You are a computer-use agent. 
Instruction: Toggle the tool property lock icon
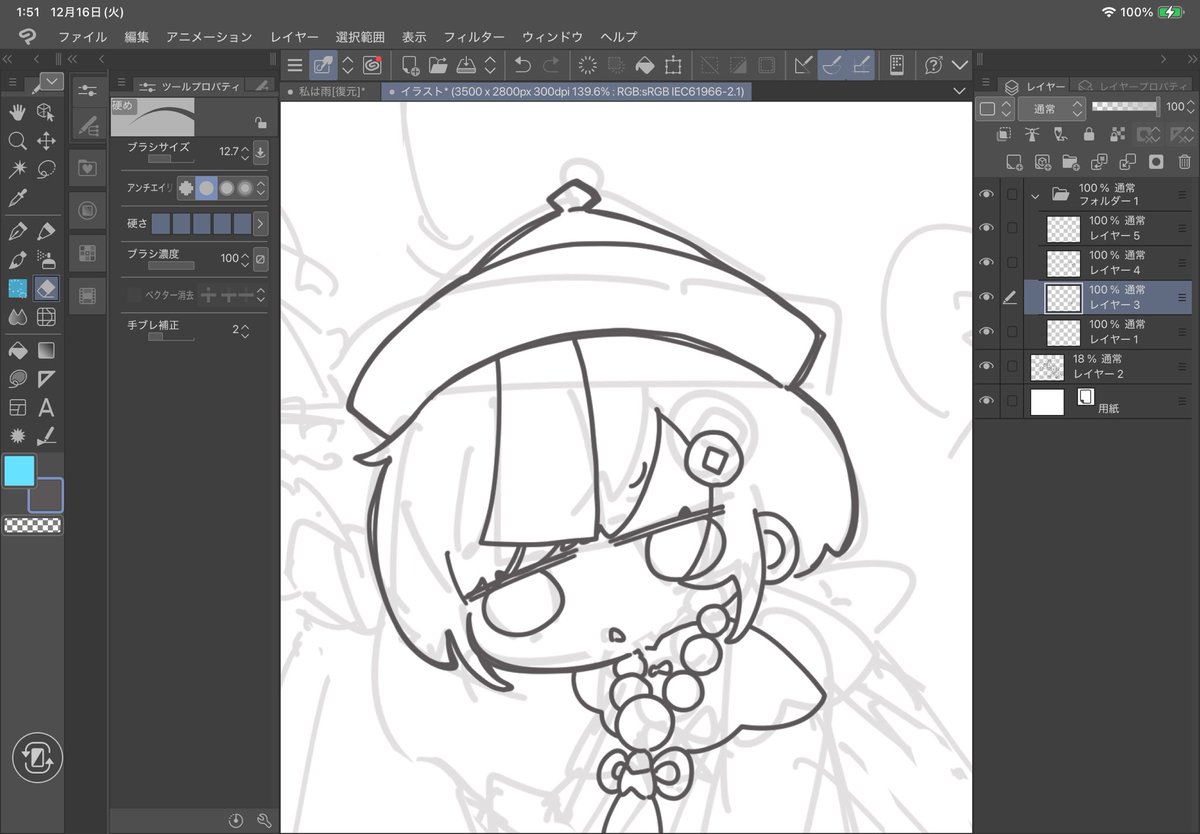pos(260,123)
